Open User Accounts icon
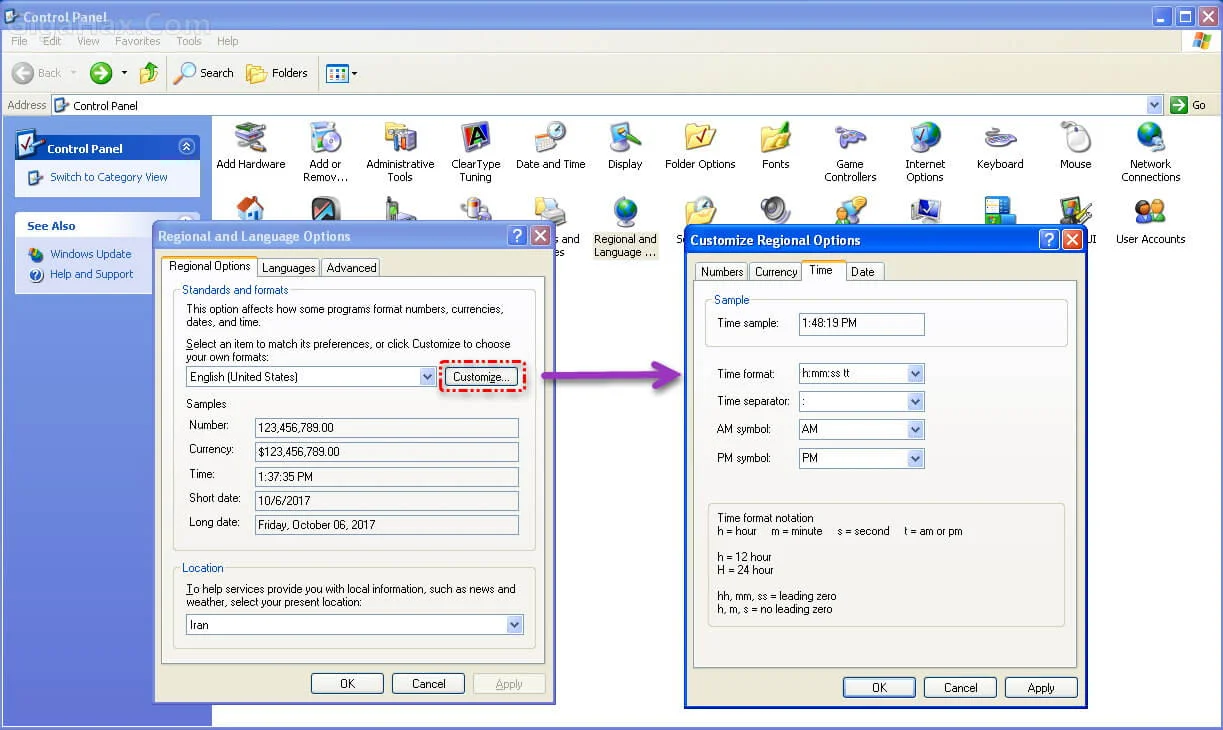This screenshot has height=730, width=1223. (x=1150, y=214)
